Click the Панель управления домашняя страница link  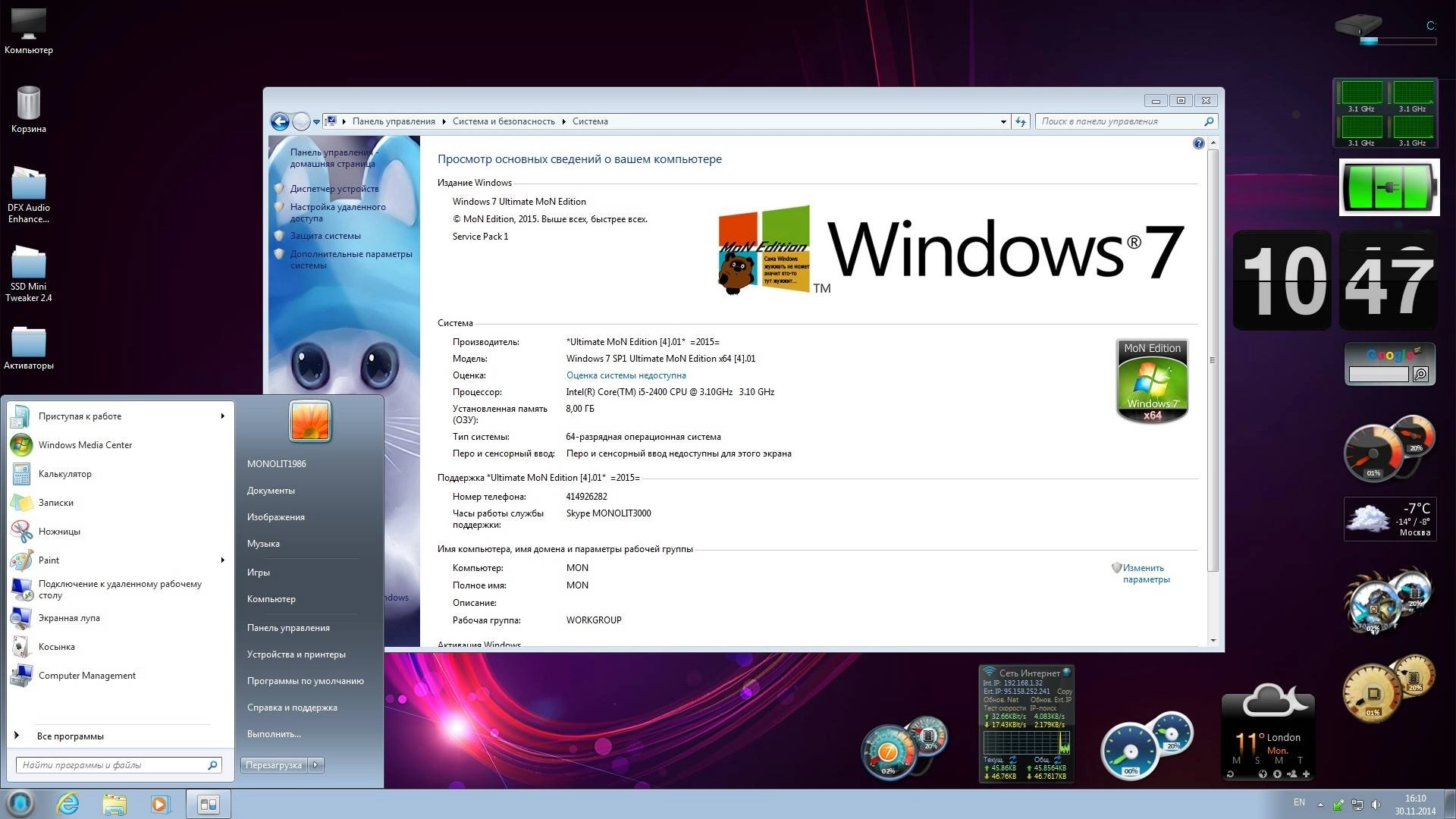coord(333,158)
